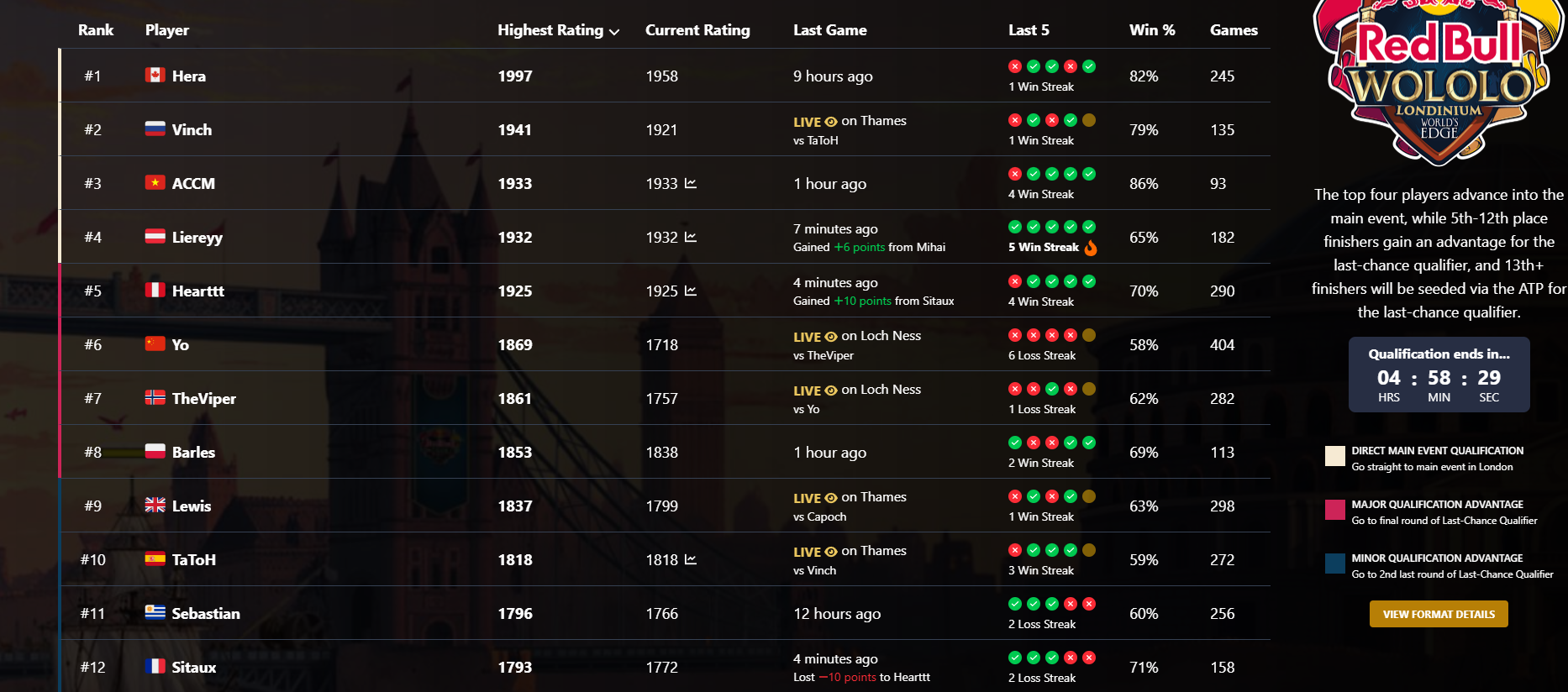This screenshot has width=1568, height=692.
Task: Click the Last 5 column header
Action: pyautogui.click(x=1029, y=30)
